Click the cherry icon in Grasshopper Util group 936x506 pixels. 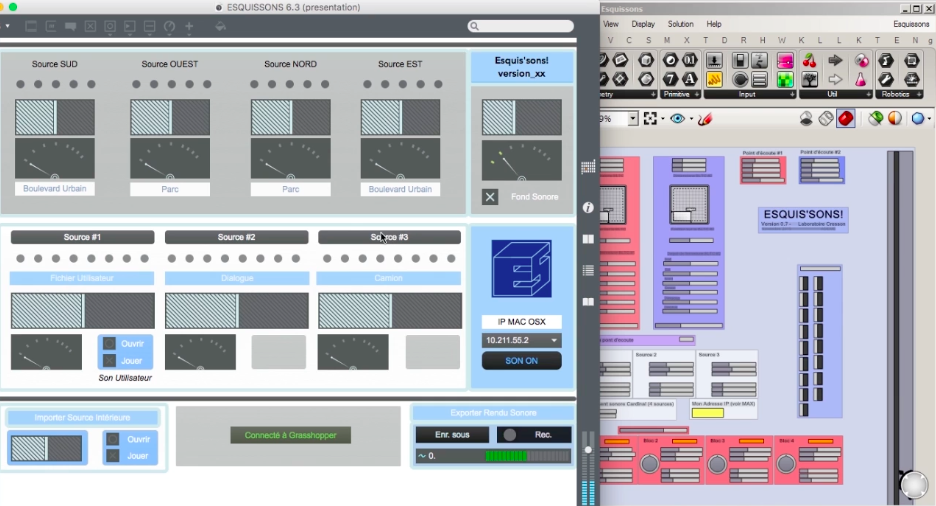810,60
